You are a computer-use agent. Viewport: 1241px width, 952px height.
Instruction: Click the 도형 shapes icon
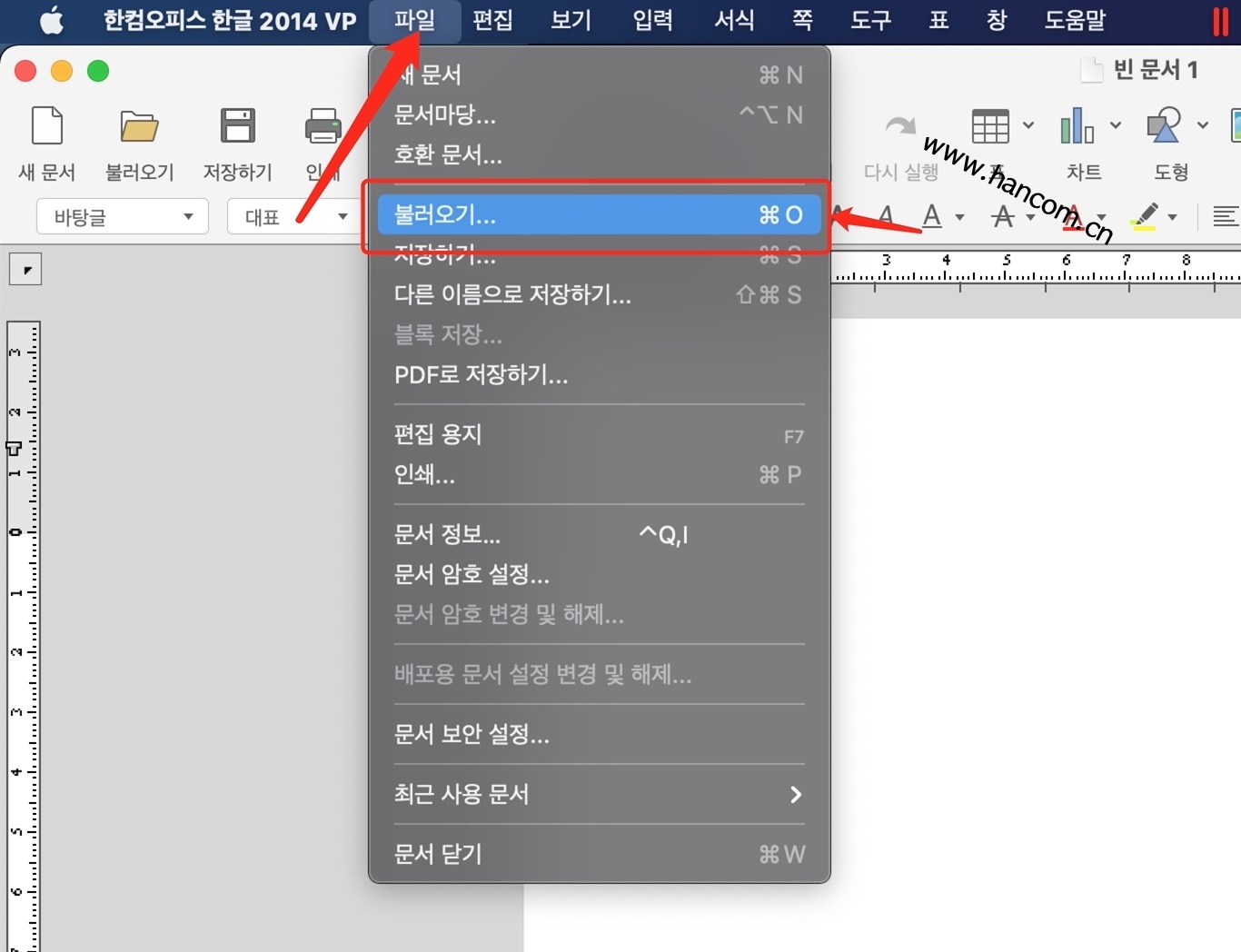point(1164,126)
